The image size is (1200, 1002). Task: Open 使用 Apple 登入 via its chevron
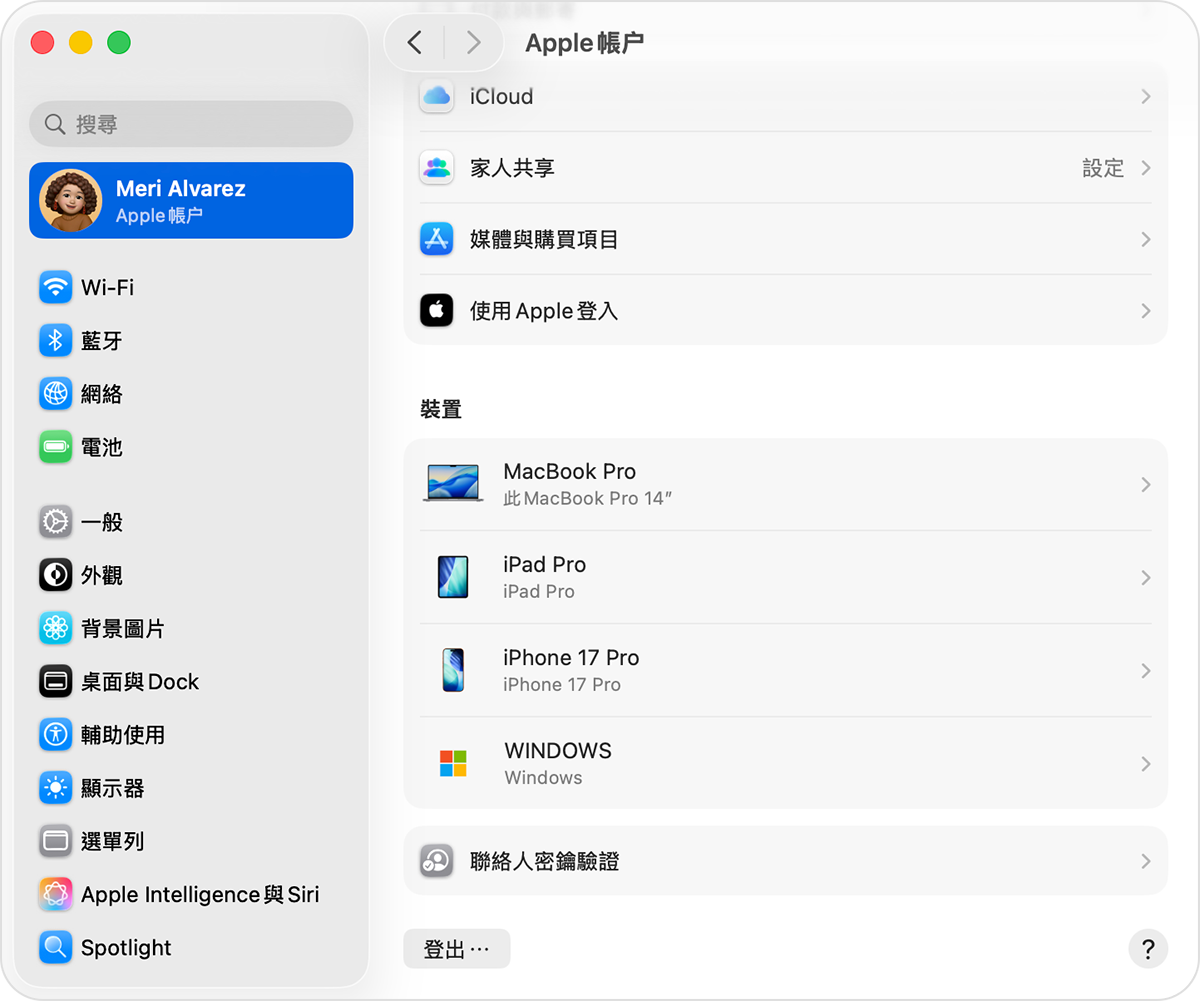pyautogui.click(x=1145, y=311)
